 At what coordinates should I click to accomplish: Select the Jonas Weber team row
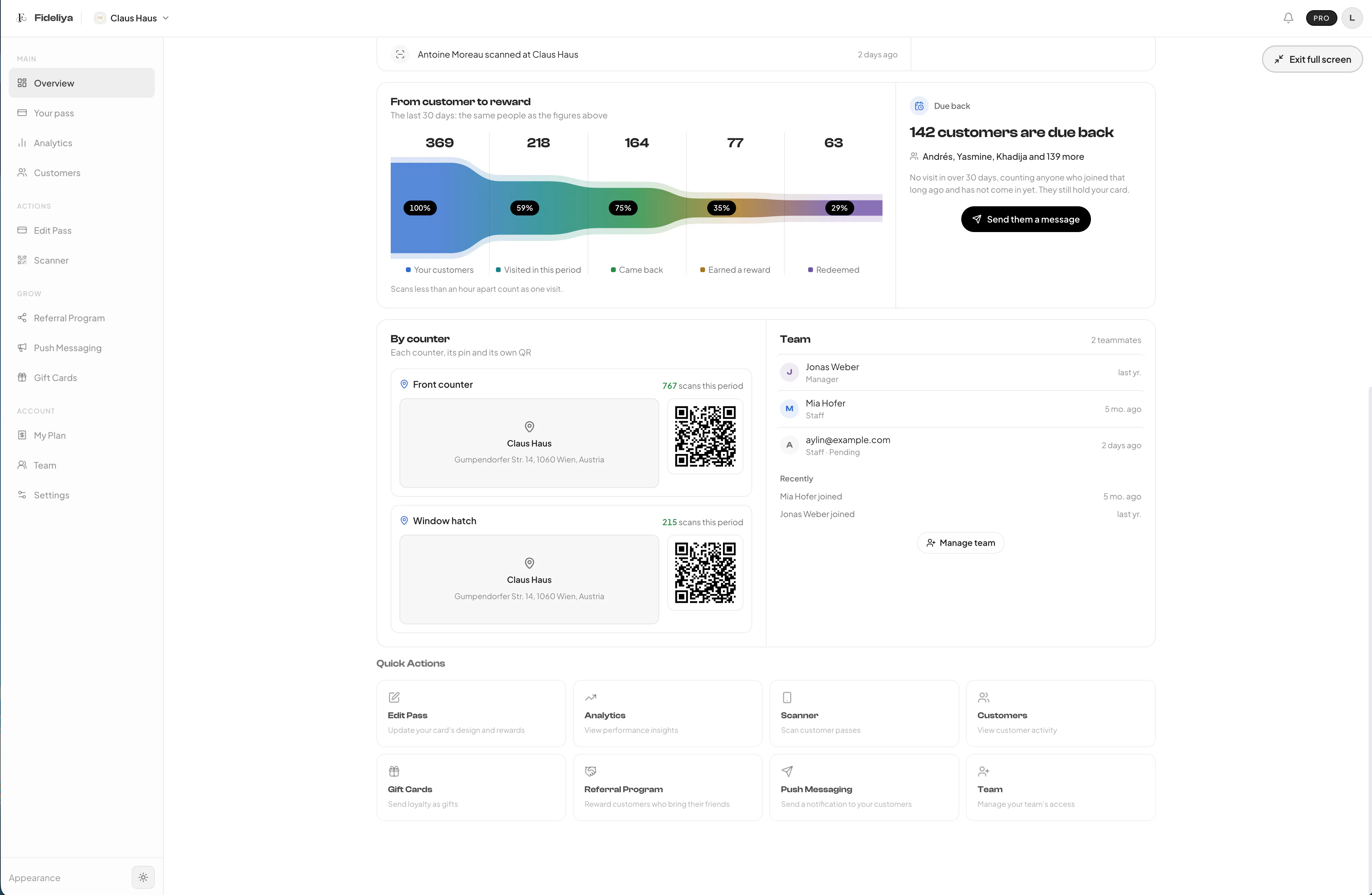[x=960, y=372]
